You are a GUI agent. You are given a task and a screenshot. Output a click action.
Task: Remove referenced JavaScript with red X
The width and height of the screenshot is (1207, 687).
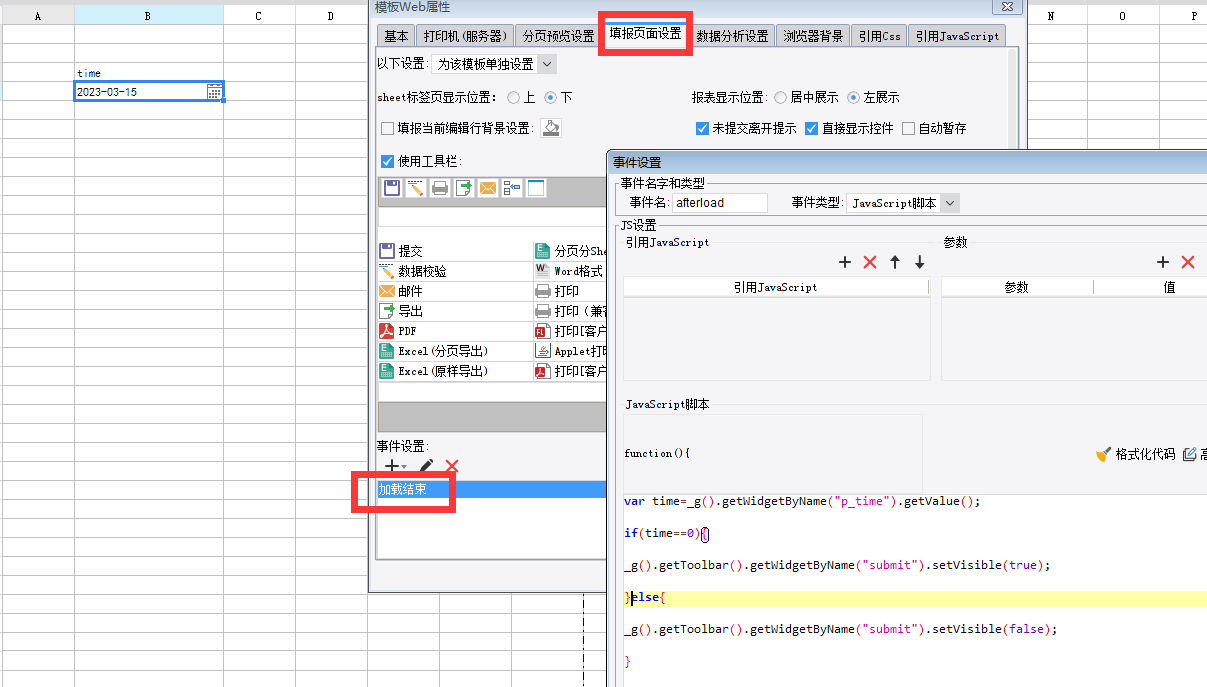pos(870,262)
